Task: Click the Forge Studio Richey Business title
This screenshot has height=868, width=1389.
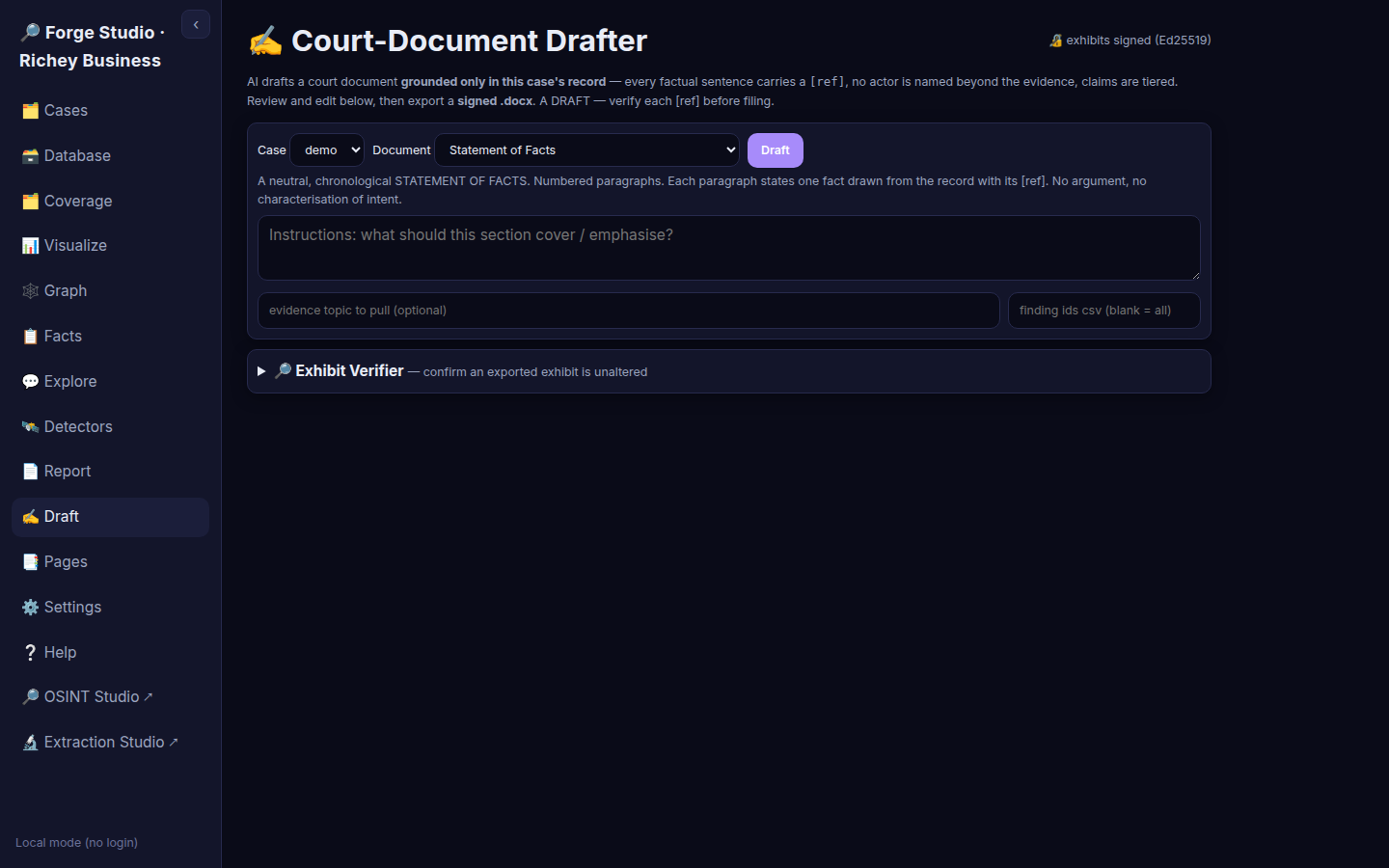Action: [x=92, y=46]
